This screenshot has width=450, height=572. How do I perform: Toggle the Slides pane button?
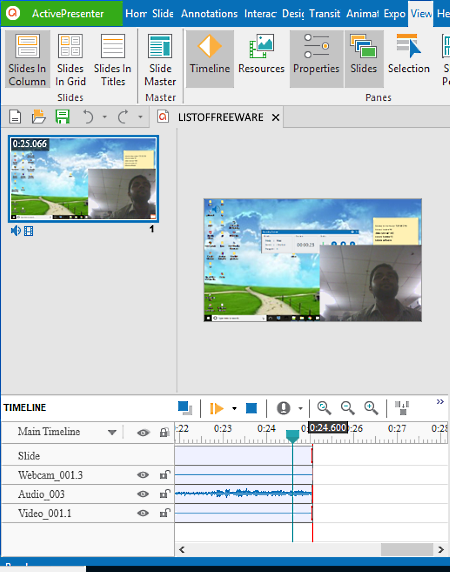364,59
